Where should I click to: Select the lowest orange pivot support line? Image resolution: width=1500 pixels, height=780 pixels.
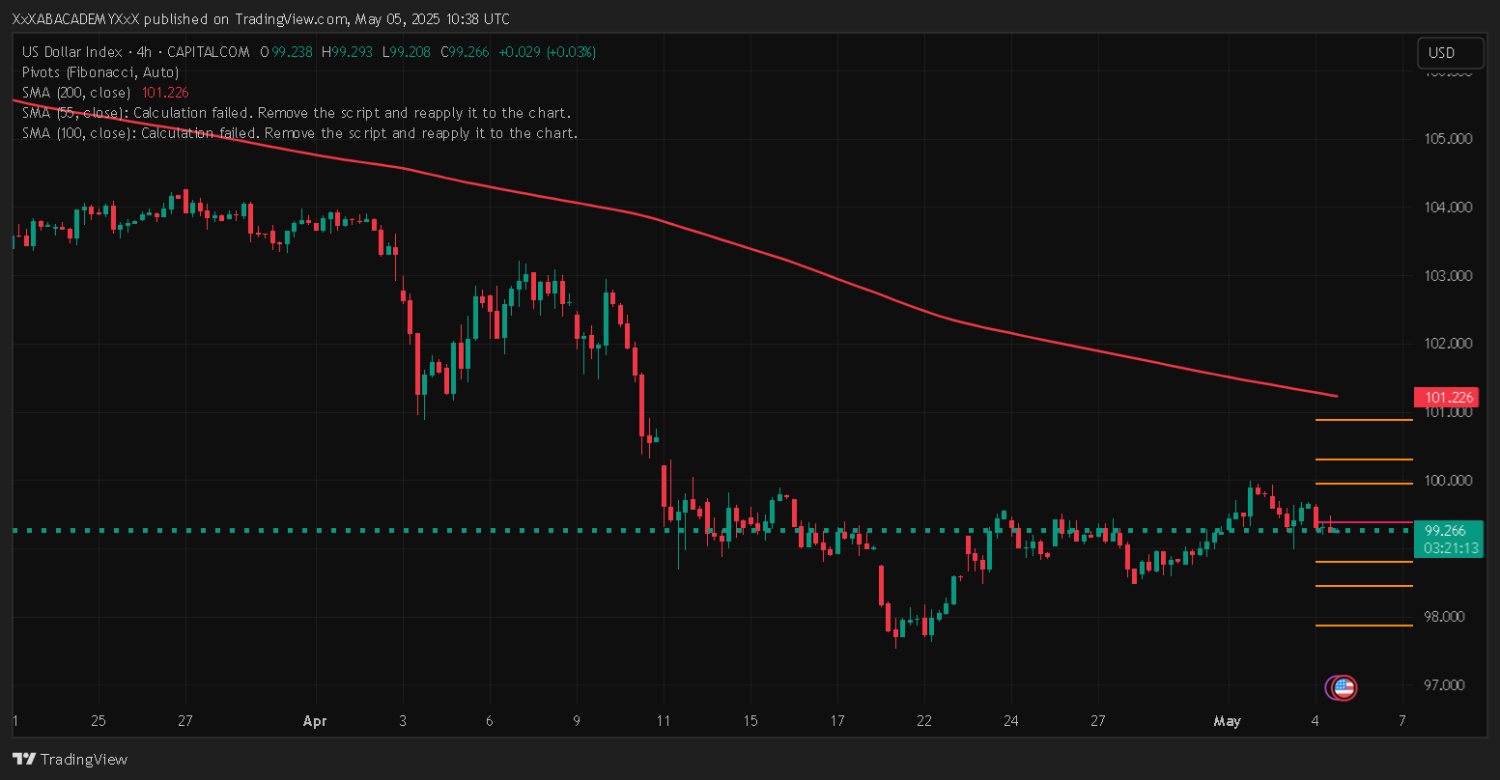[1364, 626]
